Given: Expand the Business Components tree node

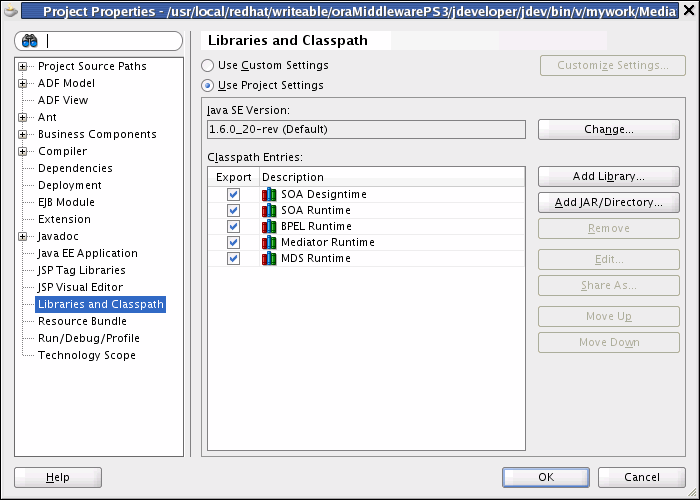Looking at the screenshot, I should coord(23,134).
